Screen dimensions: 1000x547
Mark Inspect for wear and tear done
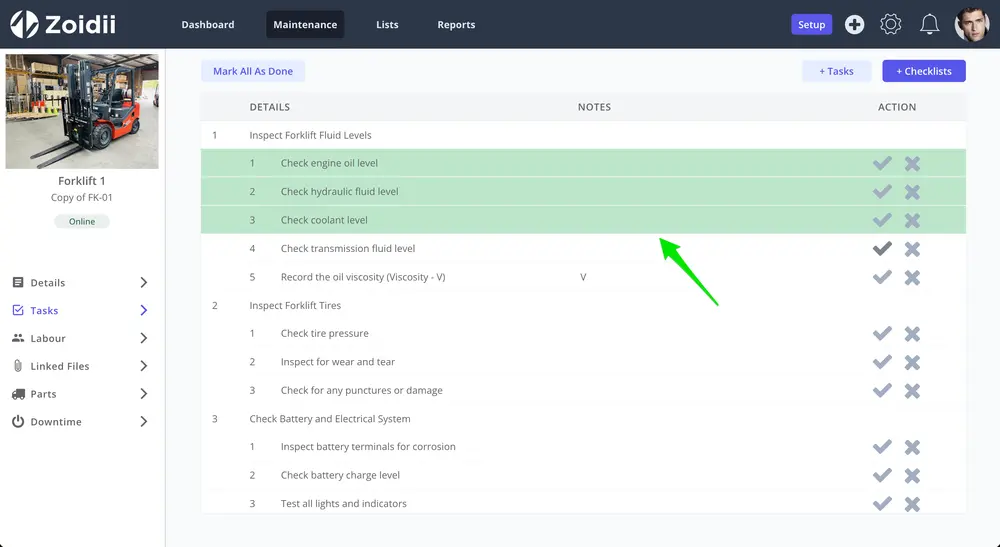882,361
